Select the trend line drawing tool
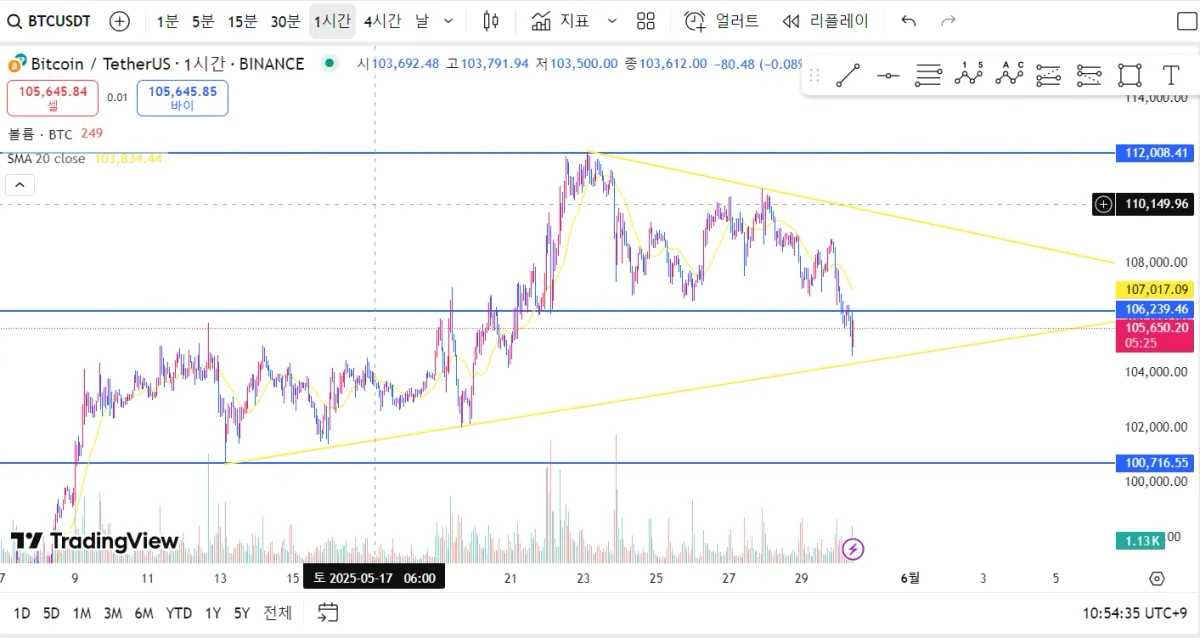 point(848,75)
